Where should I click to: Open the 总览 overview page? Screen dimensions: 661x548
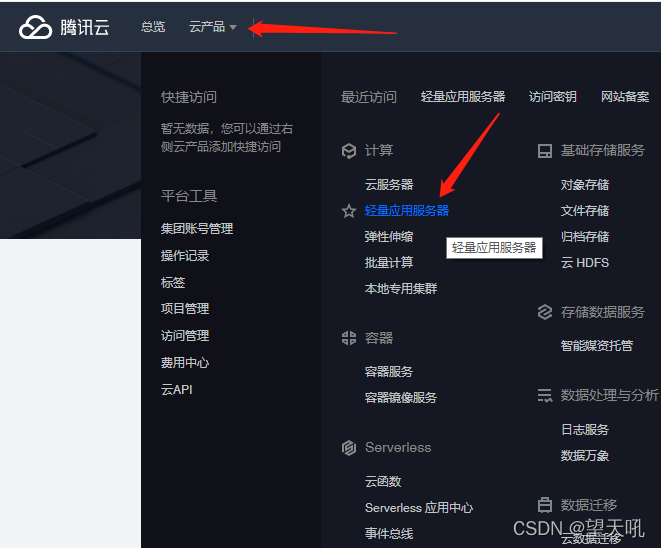[153, 27]
